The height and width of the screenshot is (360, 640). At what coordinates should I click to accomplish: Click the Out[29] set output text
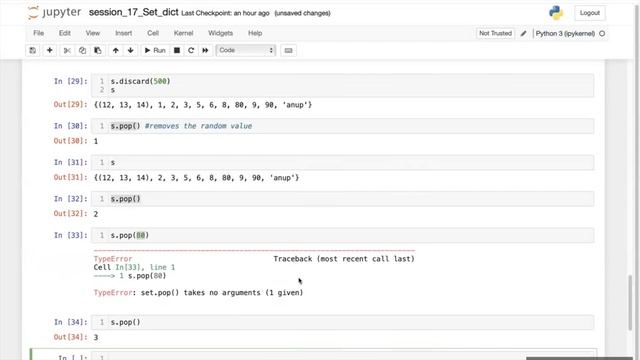203,105
